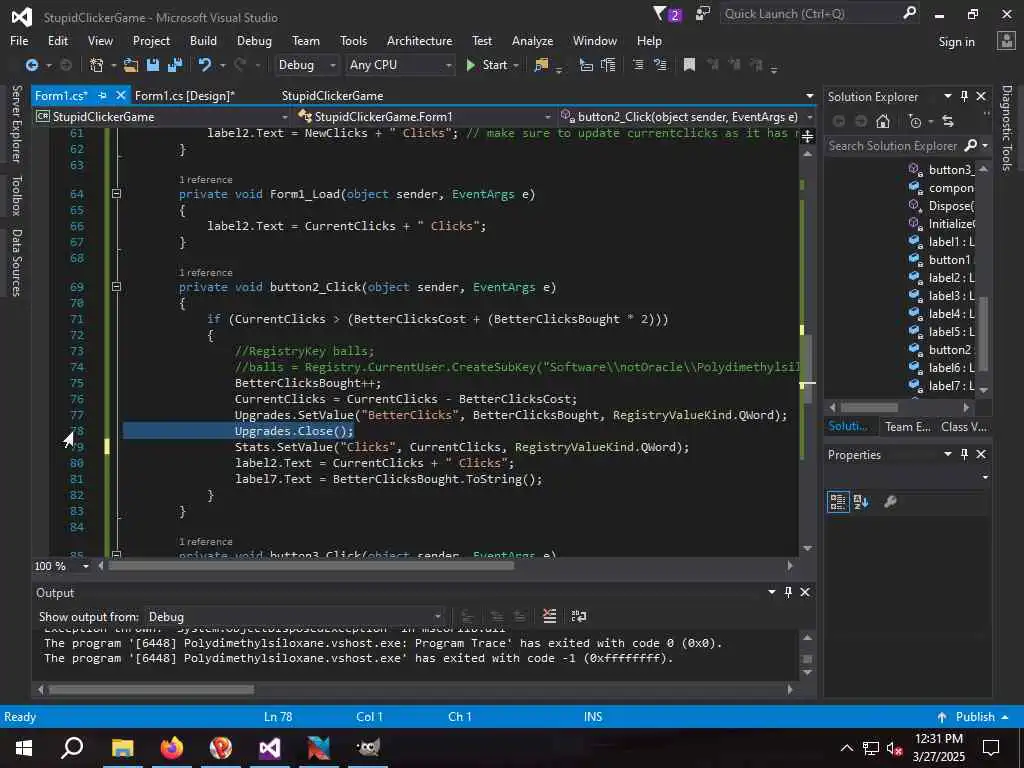Click the Property Pages wrench icon

pyautogui.click(x=890, y=502)
